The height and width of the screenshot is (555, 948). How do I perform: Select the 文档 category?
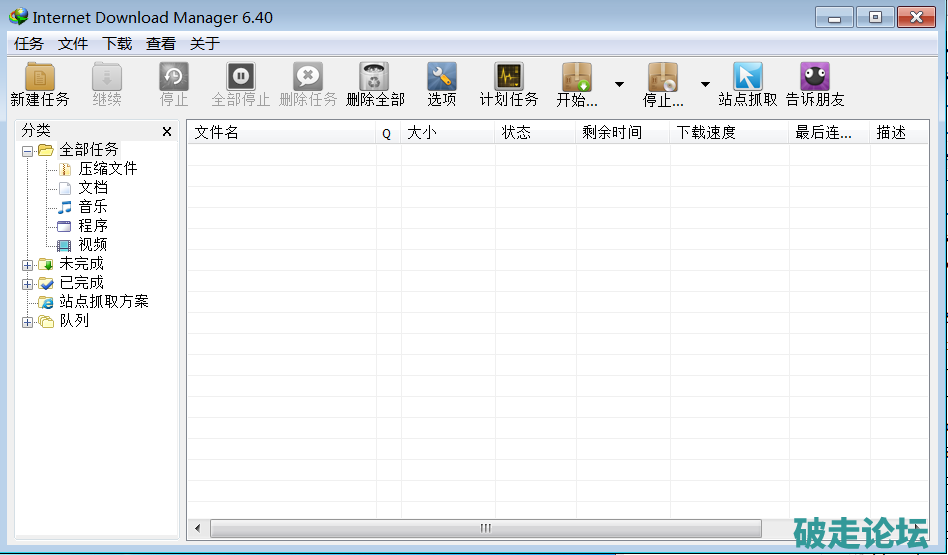[x=93, y=187]
